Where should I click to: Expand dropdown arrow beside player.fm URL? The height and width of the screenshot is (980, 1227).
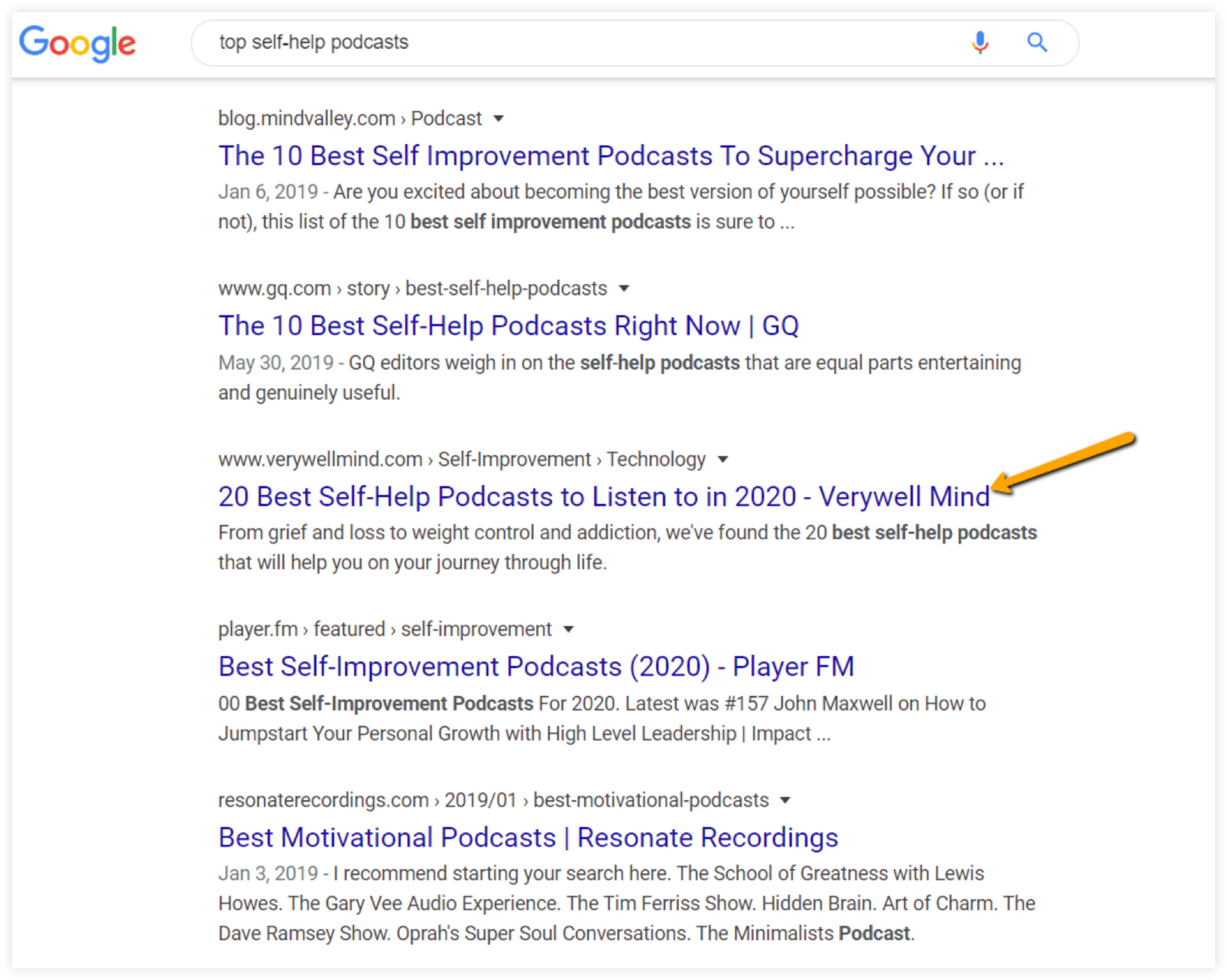coord(568,629)
